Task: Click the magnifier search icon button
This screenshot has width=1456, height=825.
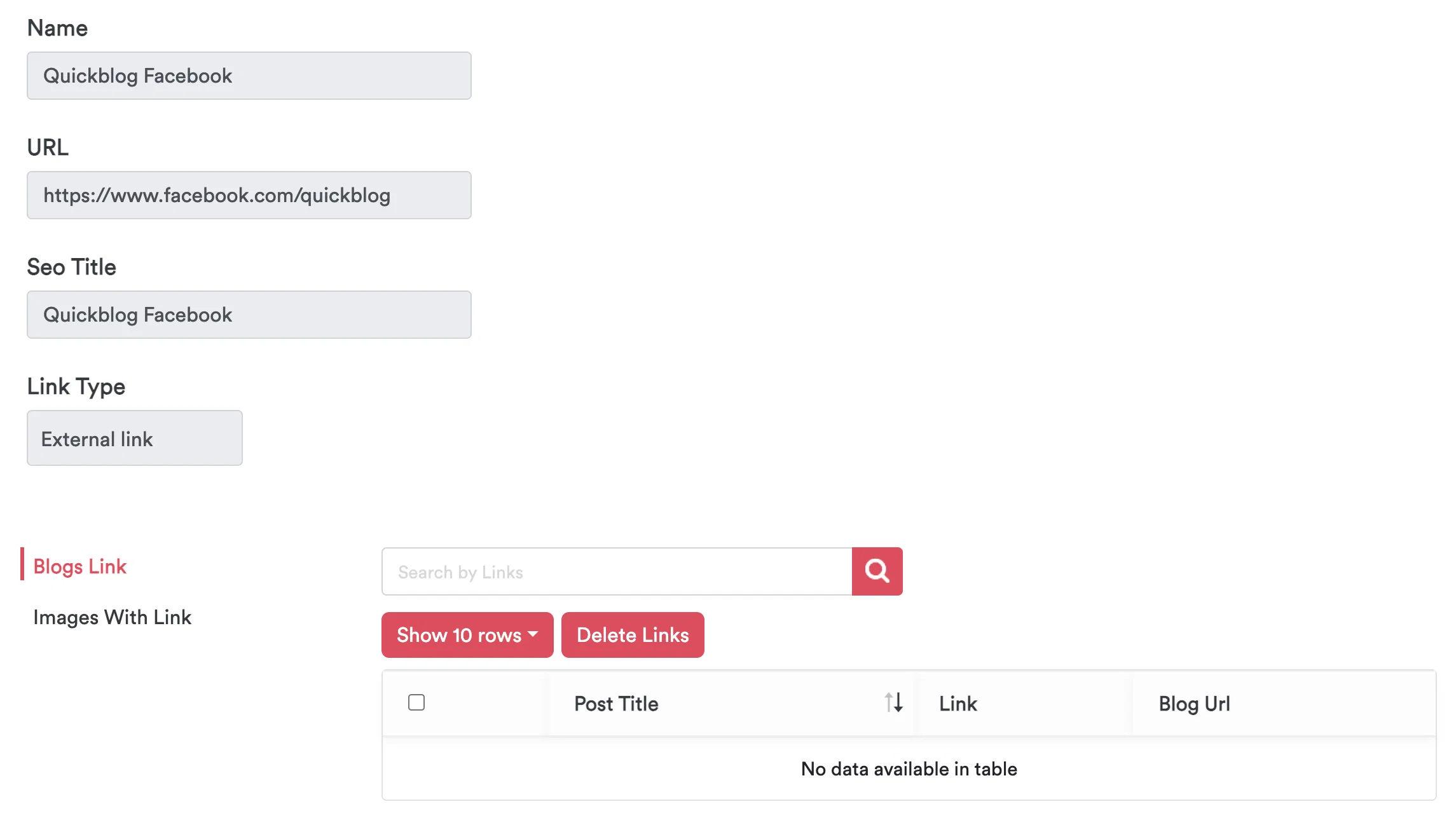Action: click(x=877, y=571)
